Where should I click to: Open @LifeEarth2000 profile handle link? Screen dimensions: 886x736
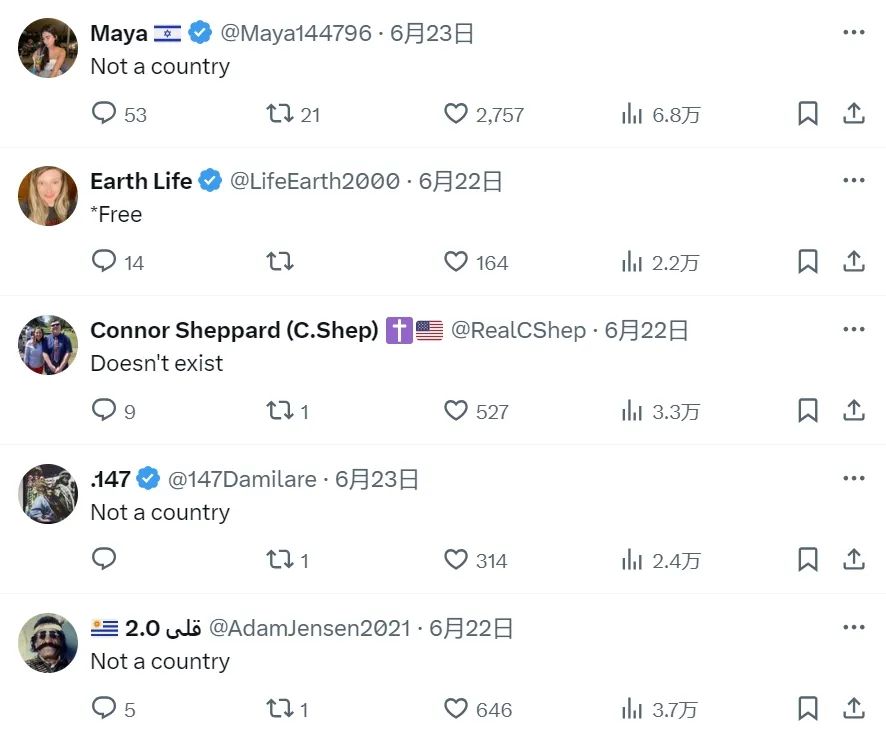click(315, 181)
